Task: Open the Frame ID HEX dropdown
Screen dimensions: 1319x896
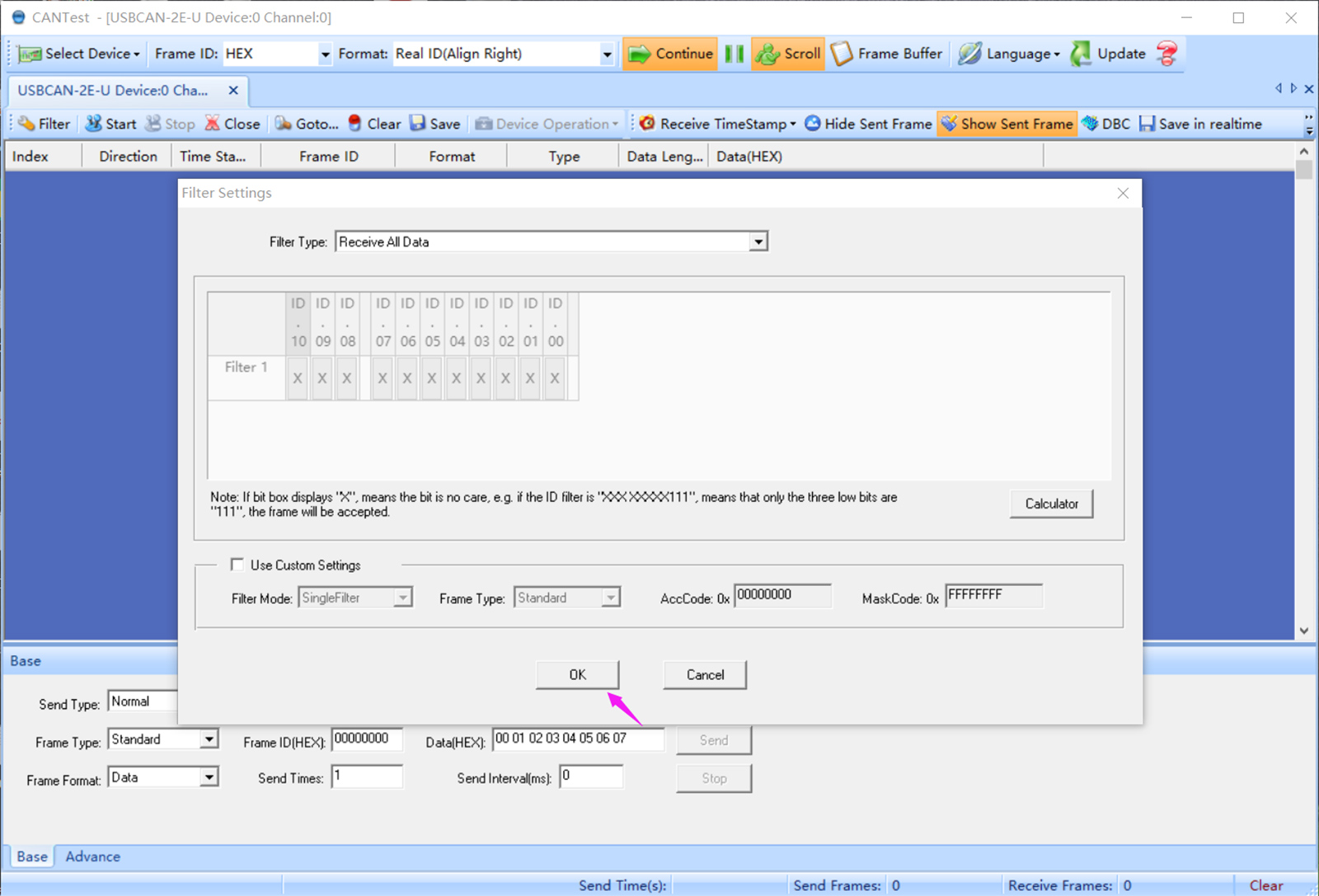Action: pyautogui.click(x=325, y=54)
